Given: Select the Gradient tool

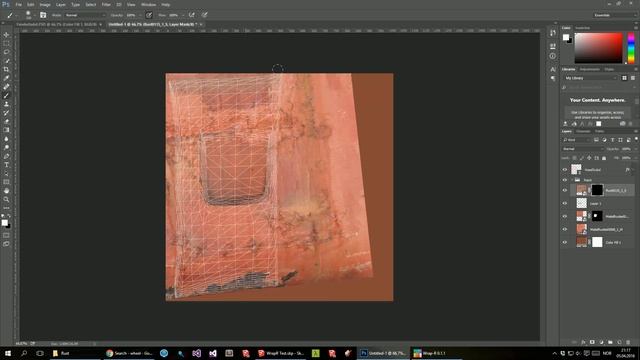Looking at the screenshot, I should 6,130.
